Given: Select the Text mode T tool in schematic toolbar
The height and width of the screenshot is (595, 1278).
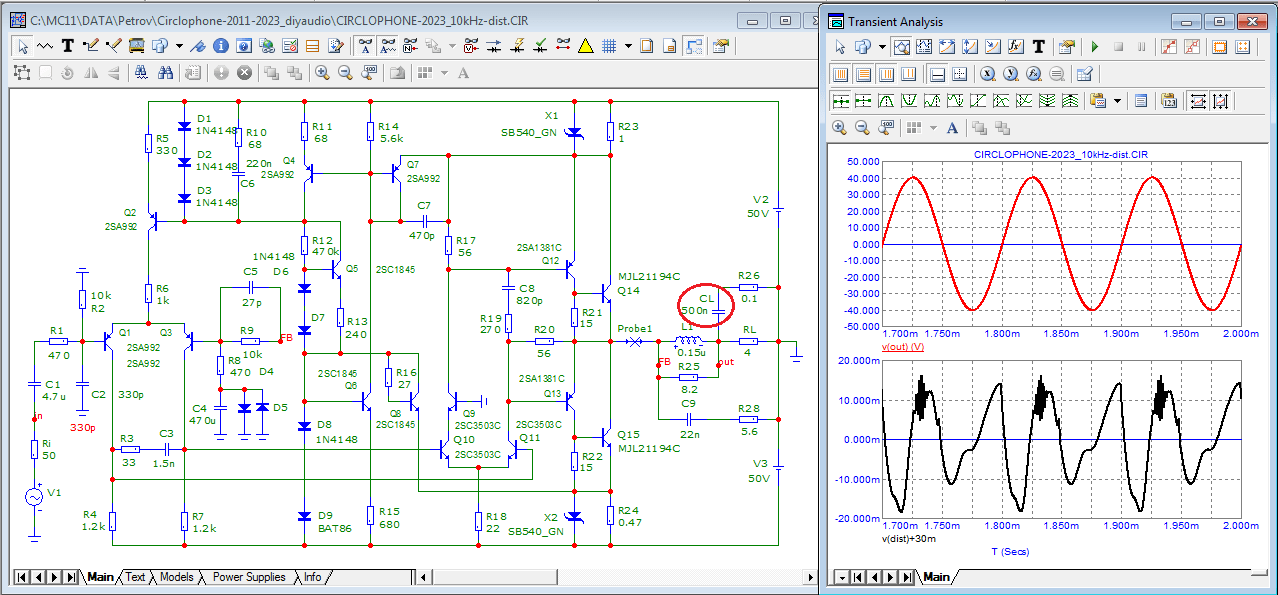Looking at the screenshot, I should 68,46.
